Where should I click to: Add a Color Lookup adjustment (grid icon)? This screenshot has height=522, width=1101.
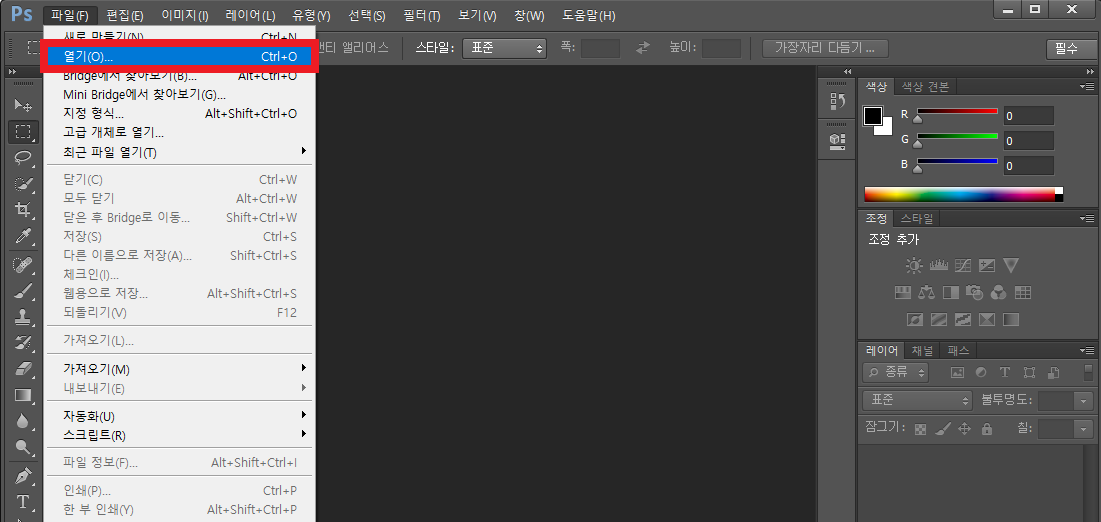(1022, 292)
